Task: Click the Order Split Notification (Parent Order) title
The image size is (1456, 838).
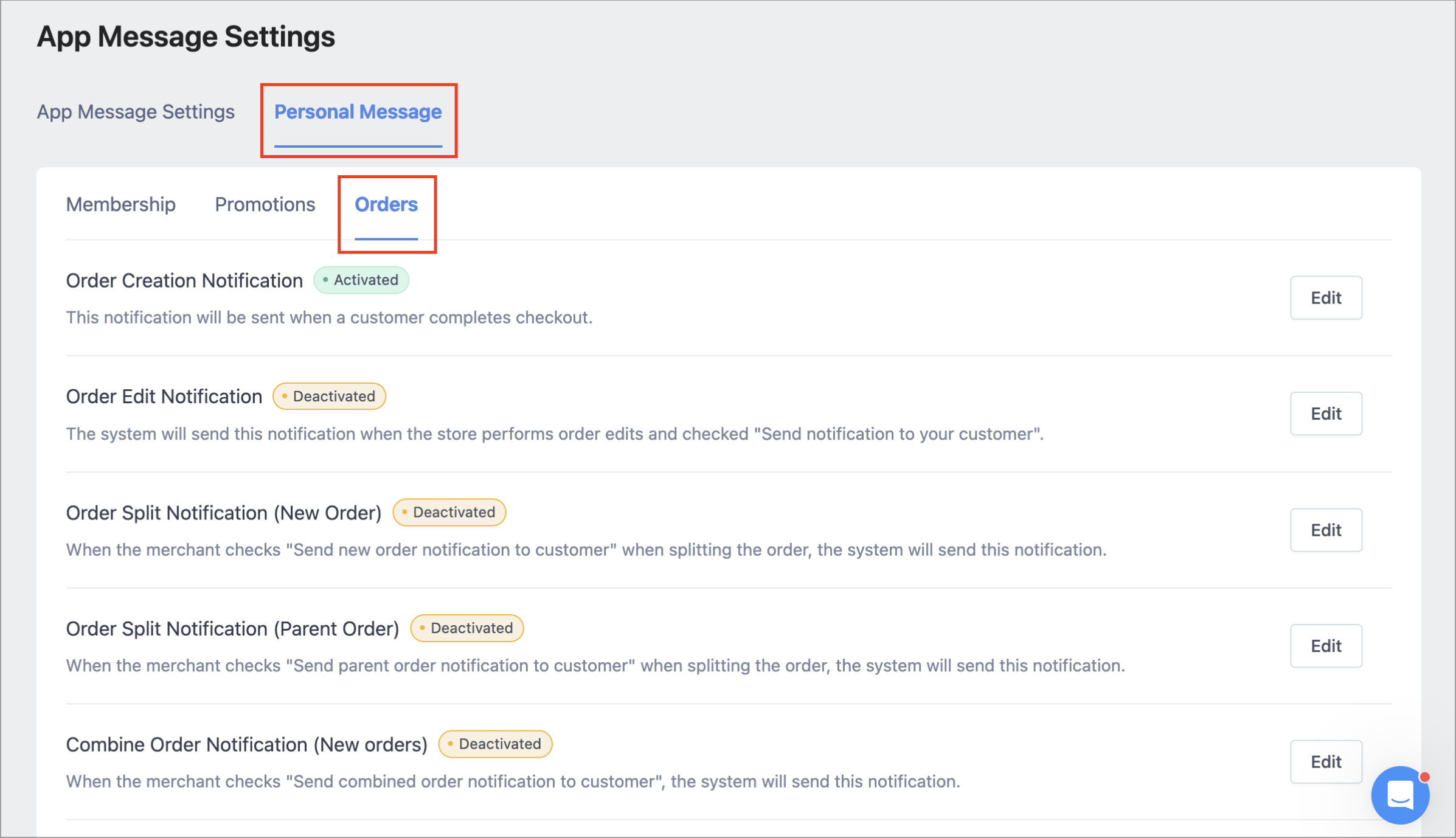Action: click(x=233, y=629)
